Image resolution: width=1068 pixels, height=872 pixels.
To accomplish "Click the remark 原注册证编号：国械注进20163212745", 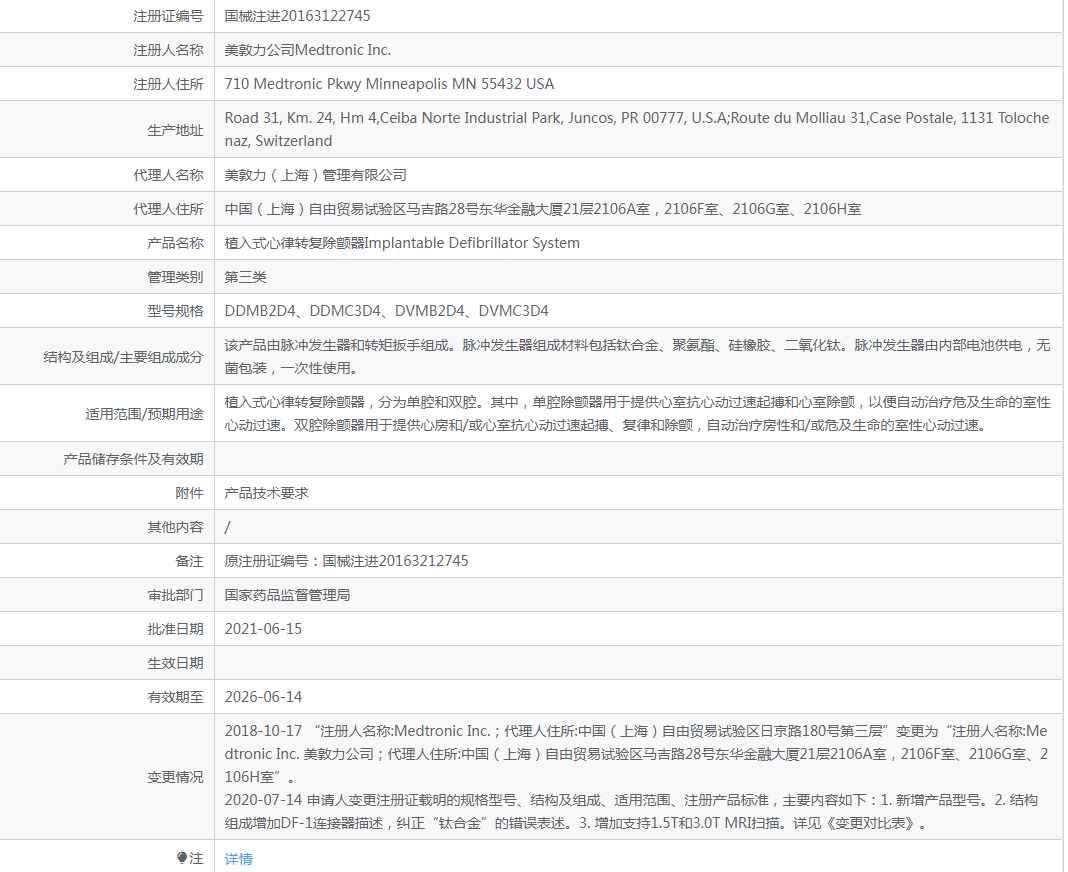I will click(x=347, y=561).
